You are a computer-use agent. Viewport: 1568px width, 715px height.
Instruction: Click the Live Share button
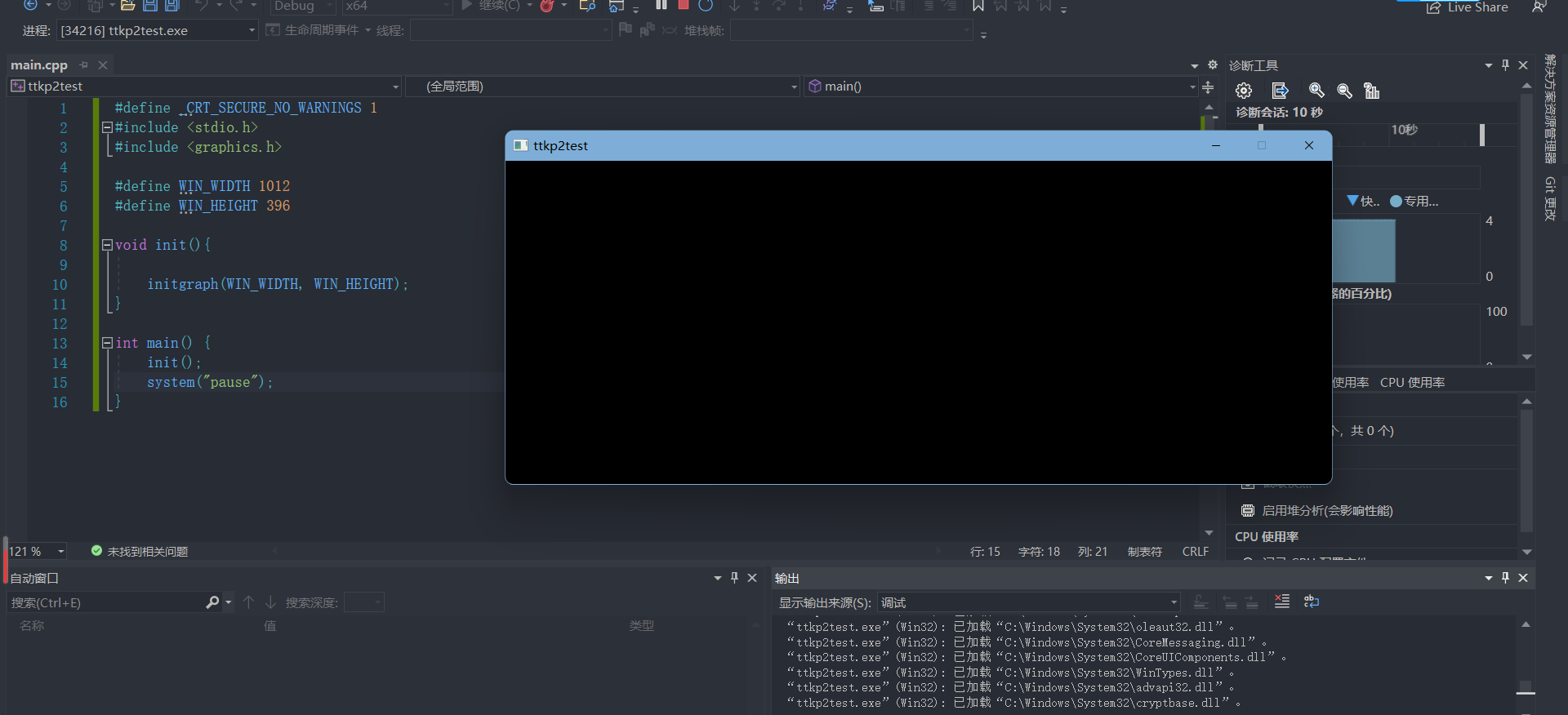pos(1468,7)
